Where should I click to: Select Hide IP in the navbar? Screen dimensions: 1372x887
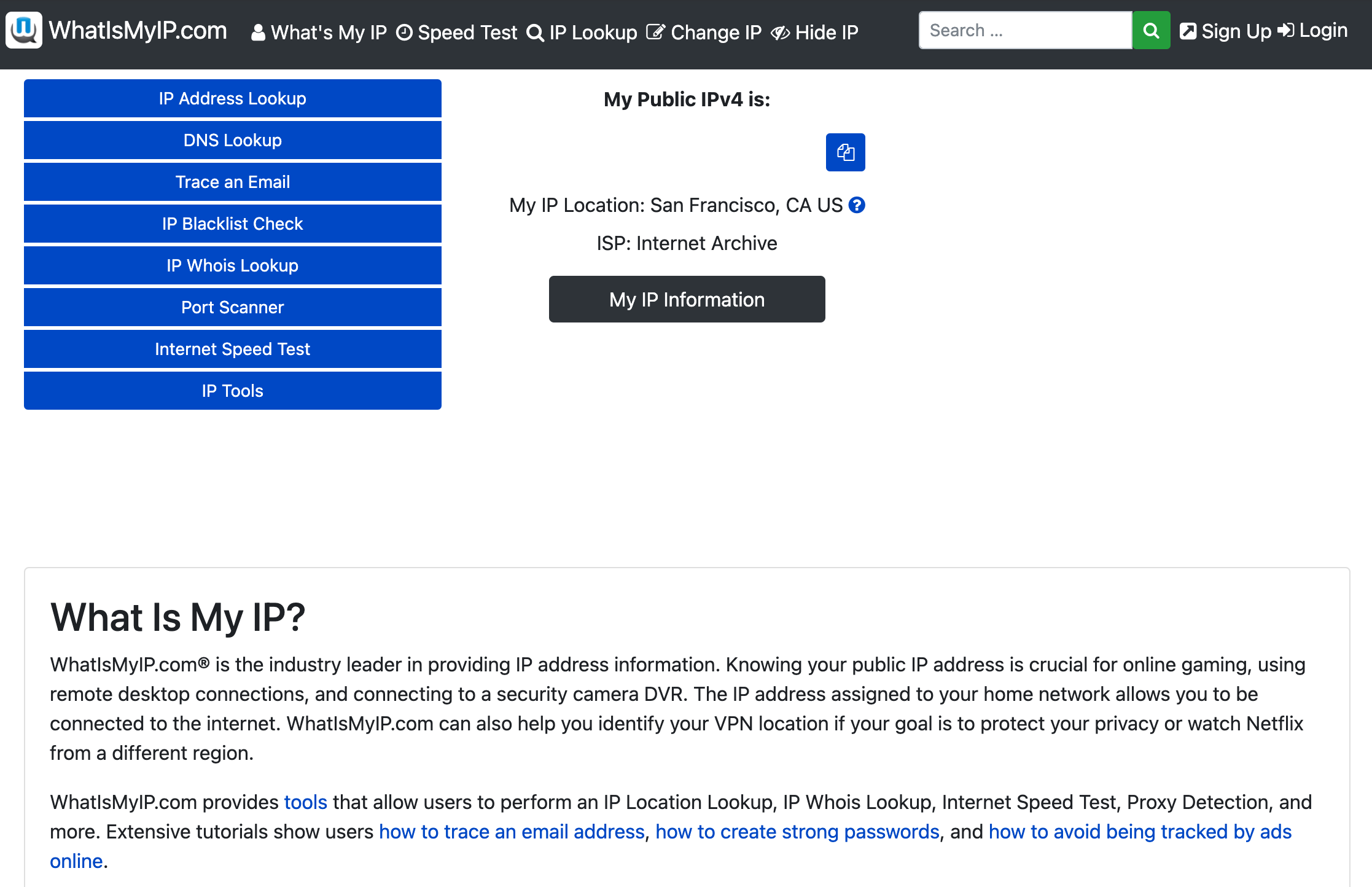pyautogui.click(x=815, y=32)
